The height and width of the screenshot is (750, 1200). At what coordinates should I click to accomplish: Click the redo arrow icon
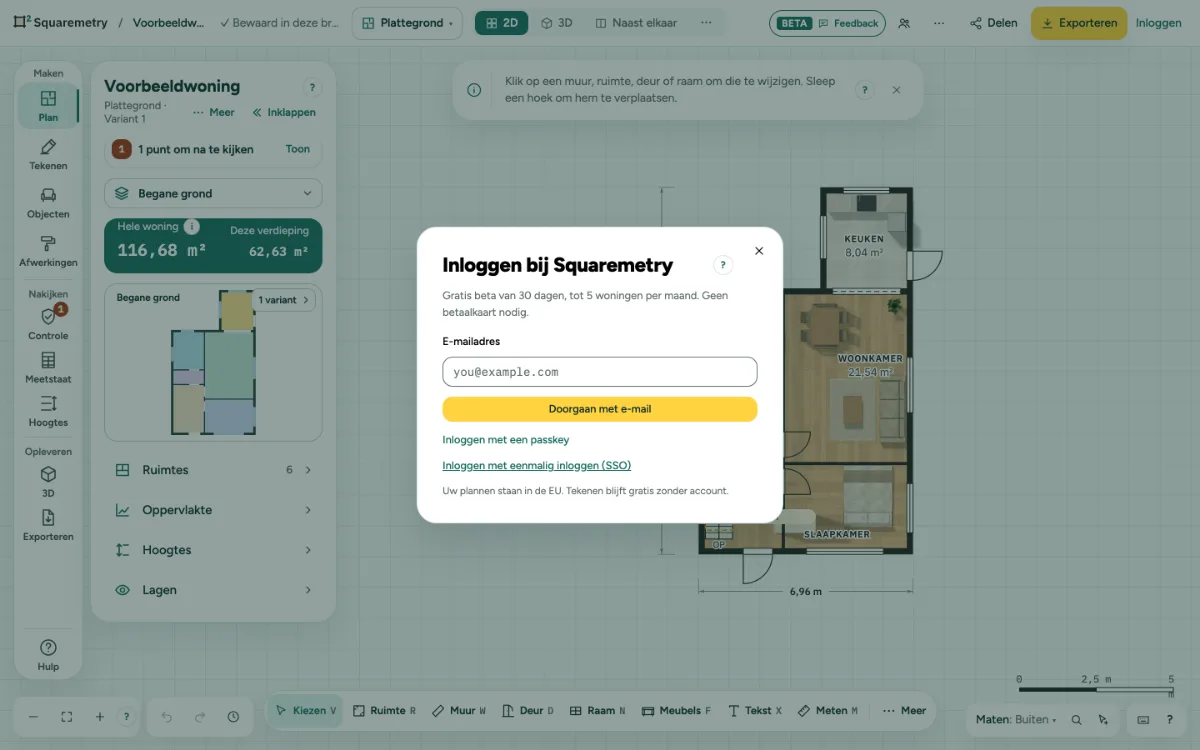point(200,717)
